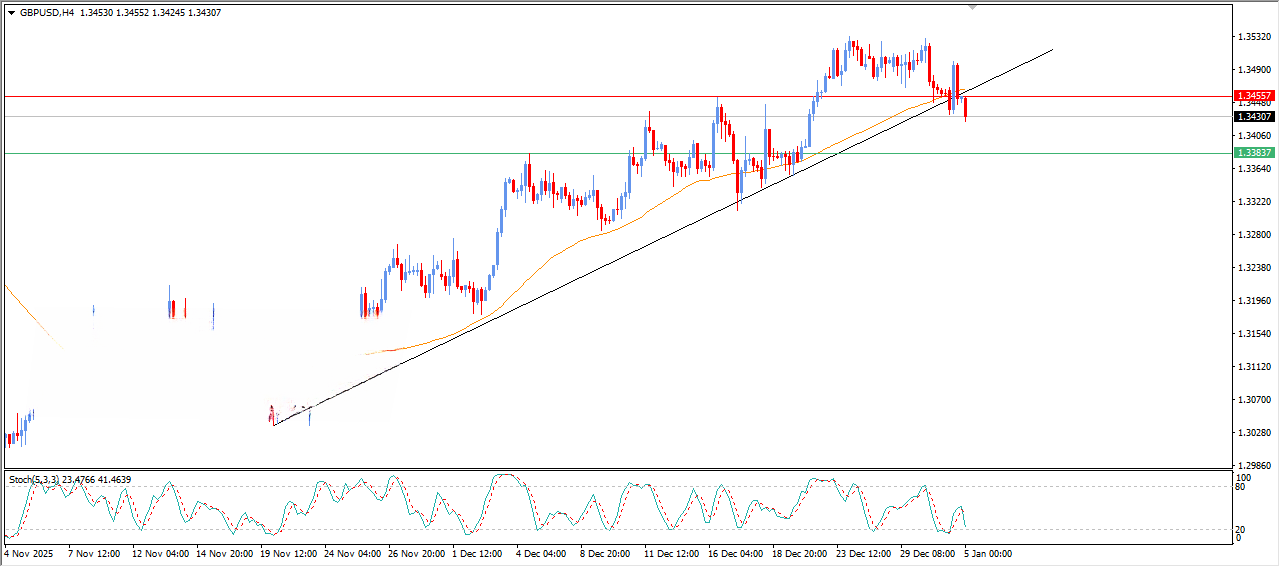Click the 4 Nov 2025 date label

pos(28,552)
